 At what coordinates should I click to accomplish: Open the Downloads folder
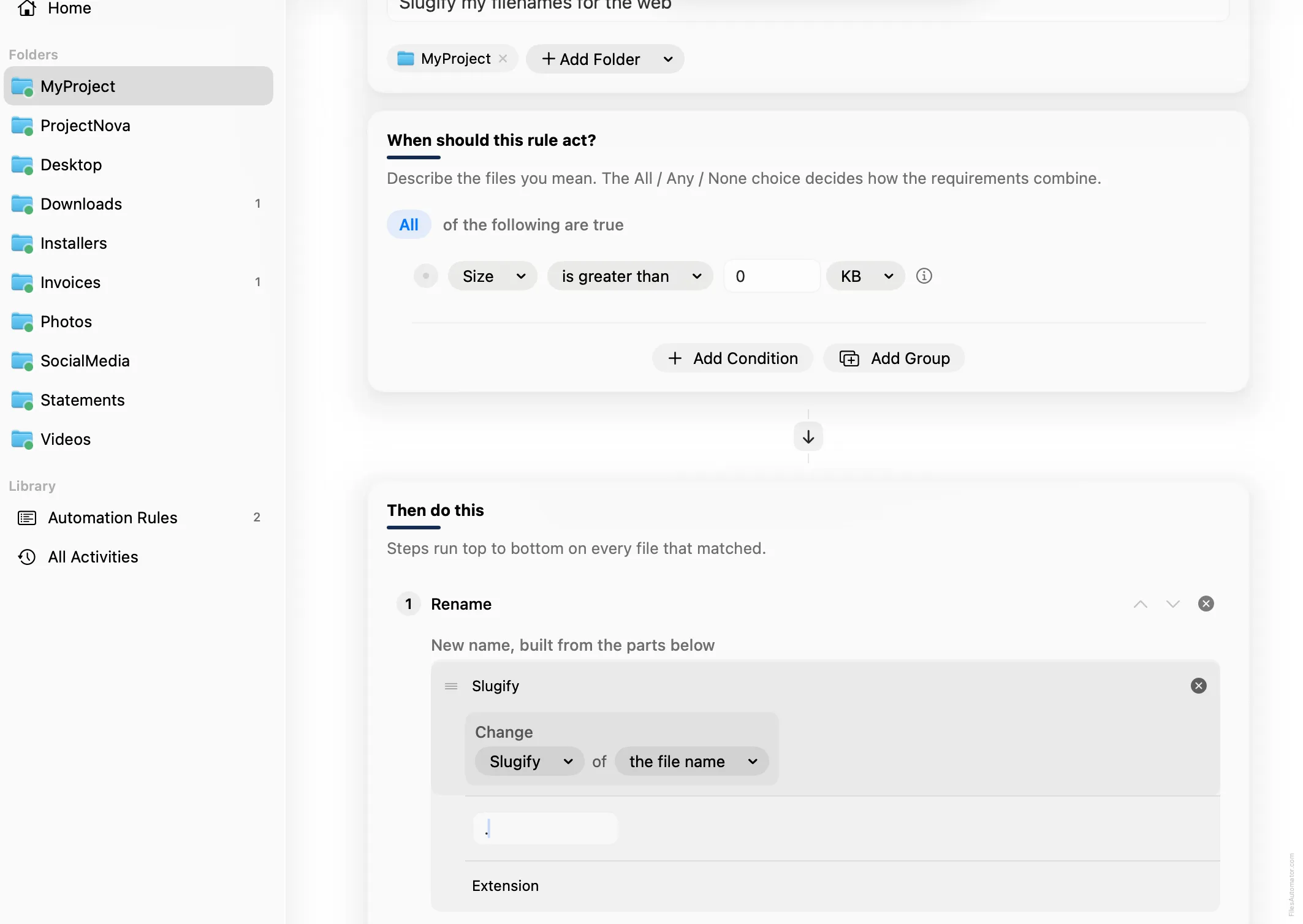[139, 203]
